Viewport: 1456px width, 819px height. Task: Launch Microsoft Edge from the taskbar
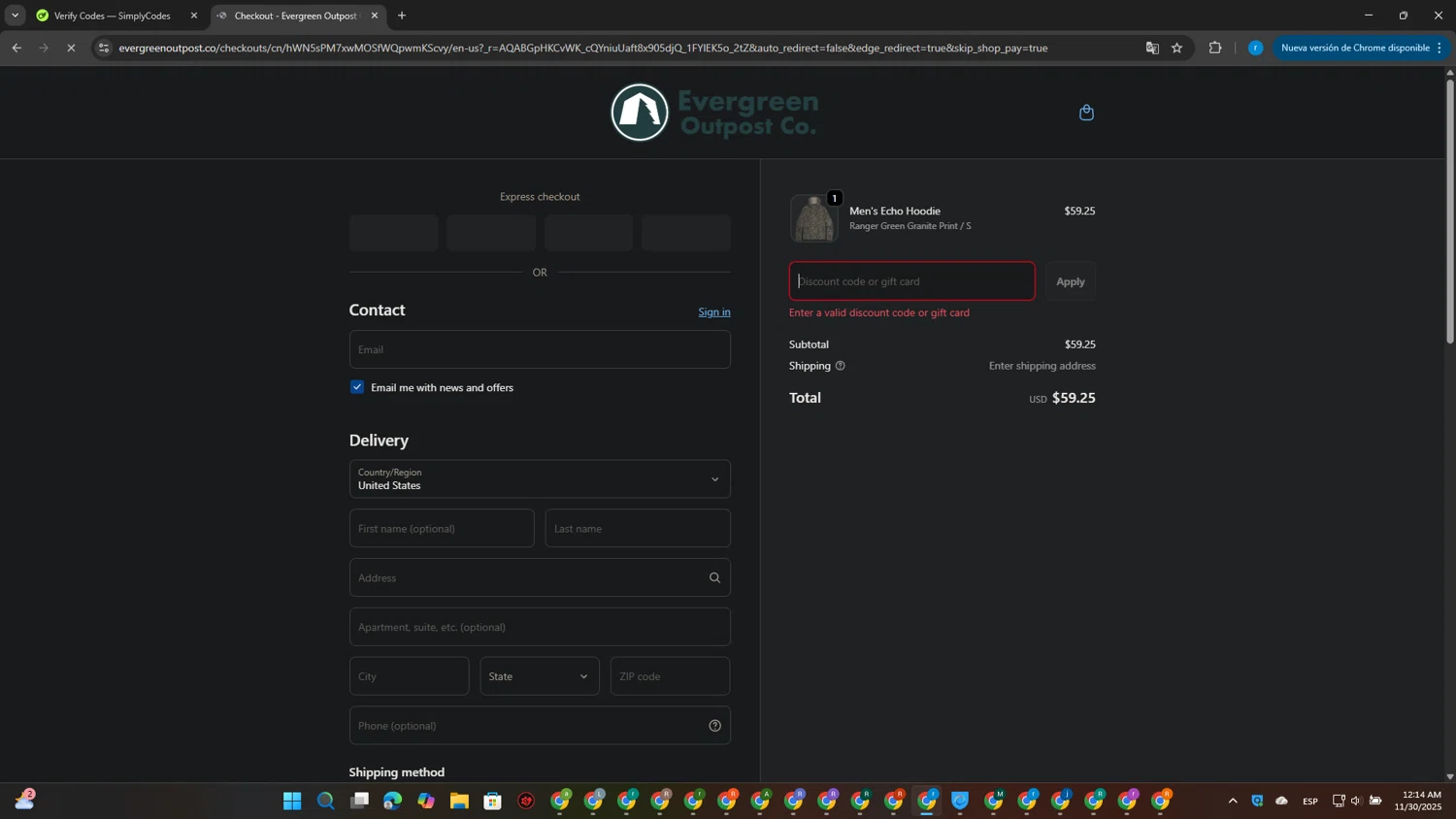(x=392, y=801)
